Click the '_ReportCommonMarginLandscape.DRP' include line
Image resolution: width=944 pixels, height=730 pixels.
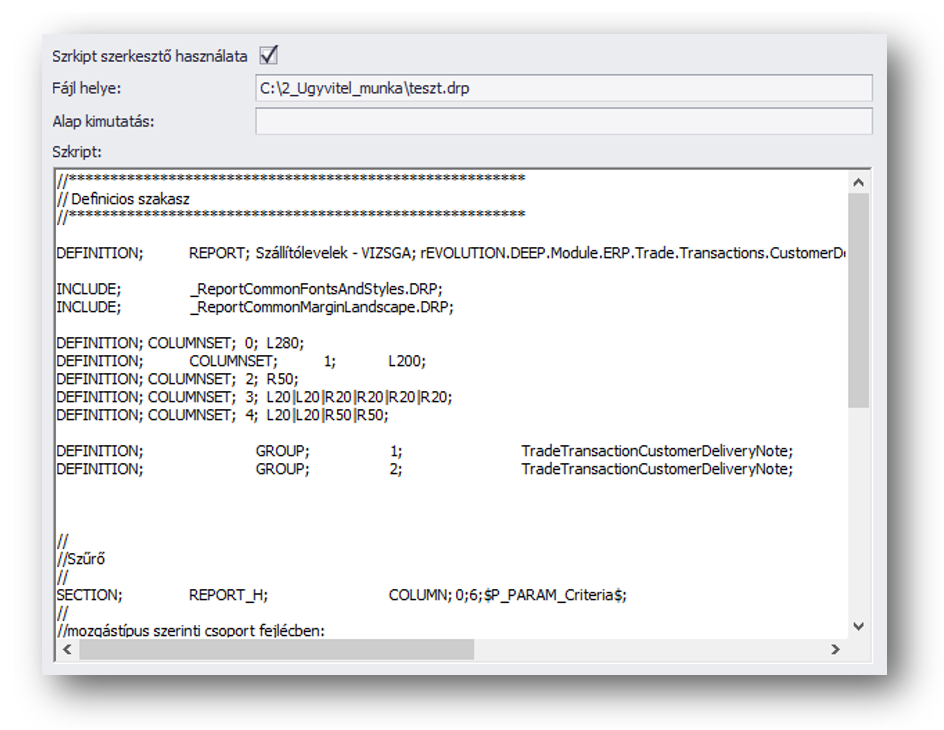(321, 307)
